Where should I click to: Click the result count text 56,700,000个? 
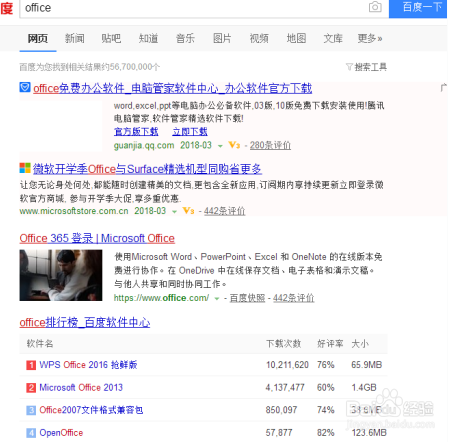[135, 67]
